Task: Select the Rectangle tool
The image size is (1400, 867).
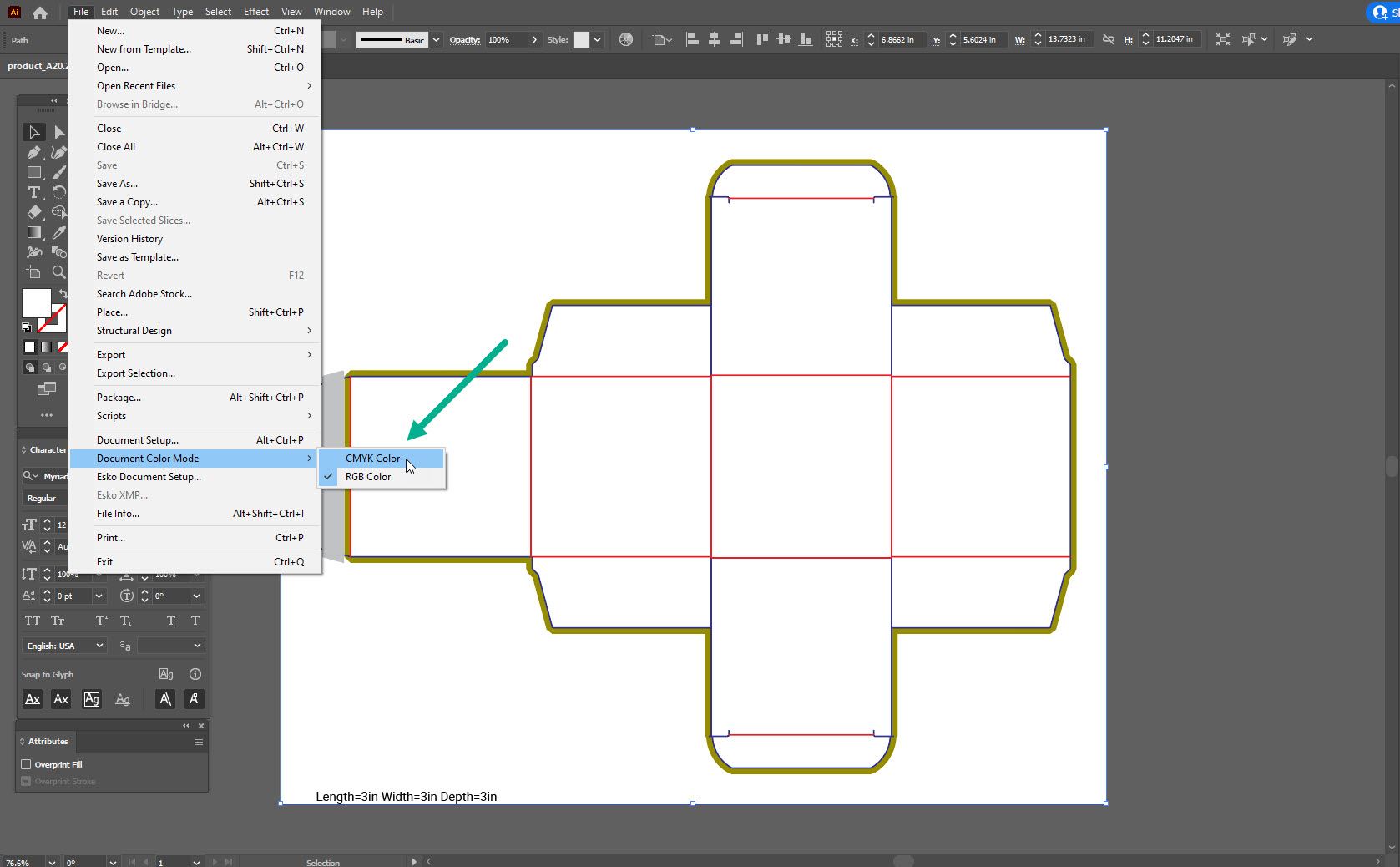Action: (x=33, y=172)
